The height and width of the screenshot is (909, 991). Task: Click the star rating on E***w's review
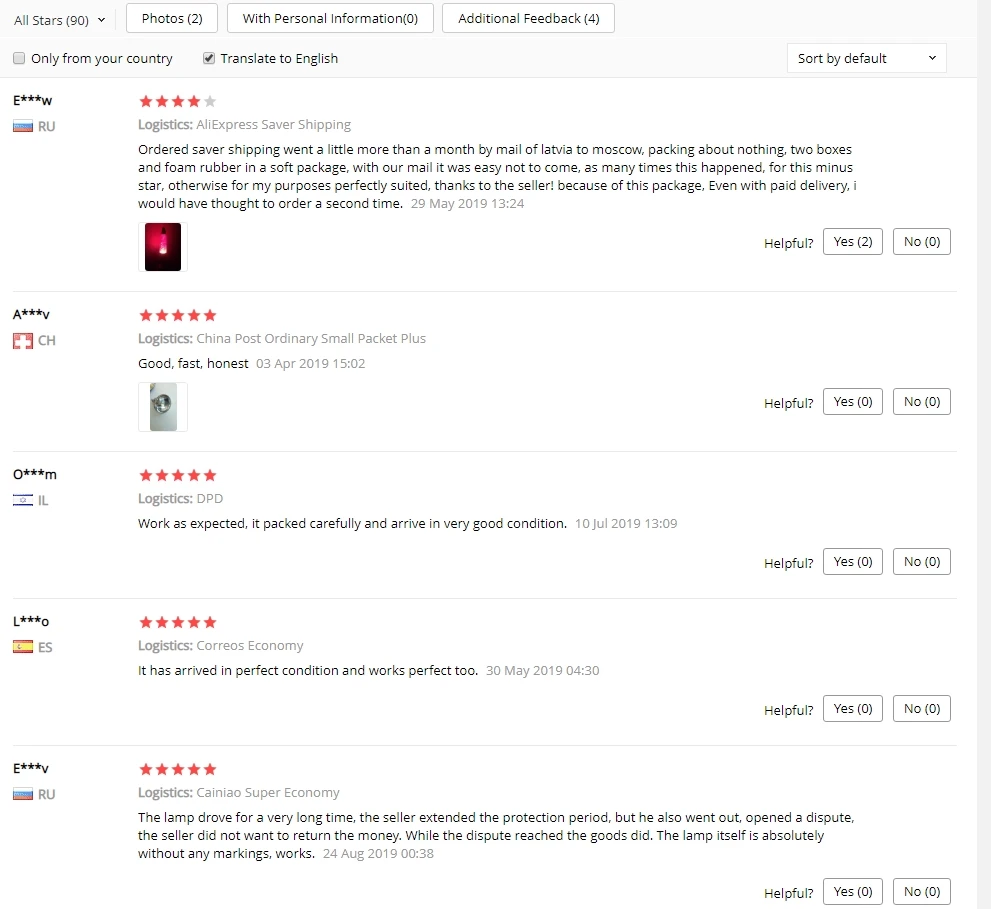178,101
